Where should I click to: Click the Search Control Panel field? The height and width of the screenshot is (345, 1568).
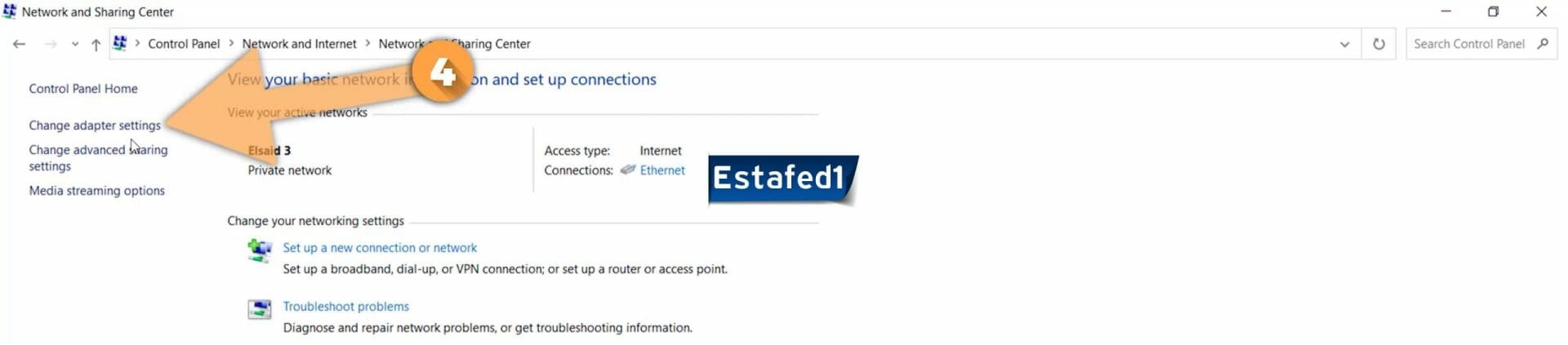click(1470, 44)
